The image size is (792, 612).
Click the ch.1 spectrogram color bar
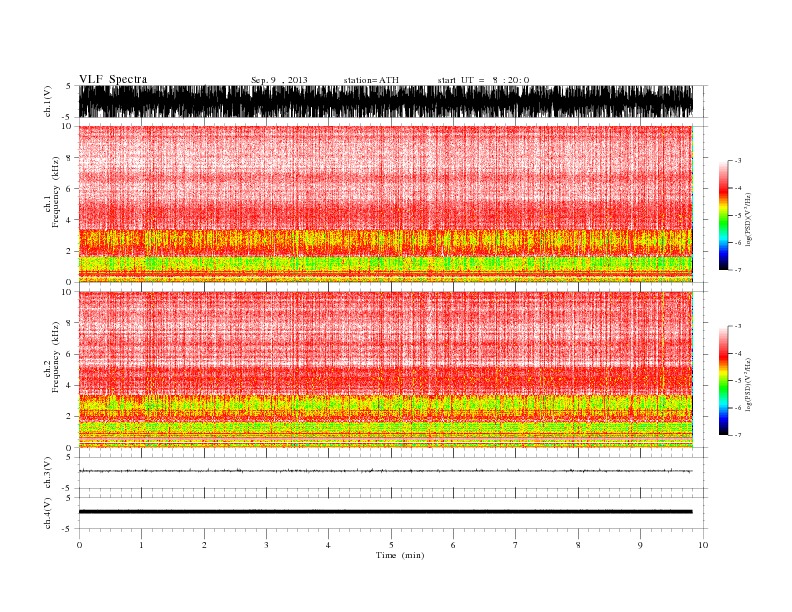point(723,215)
